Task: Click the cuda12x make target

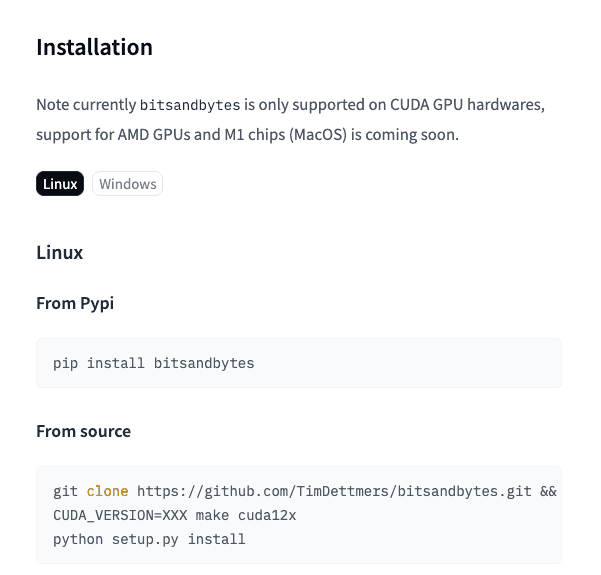Action: [267, 515]
